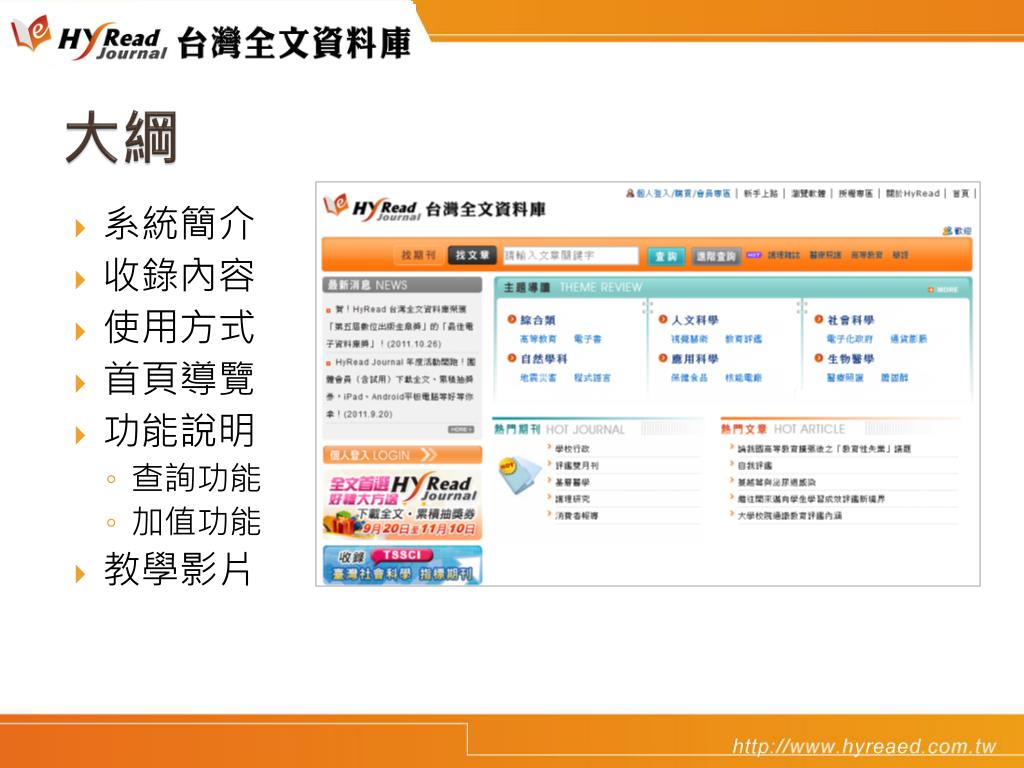
Task: Open the 電子化政府 theme link
Action: coord(850,339)
